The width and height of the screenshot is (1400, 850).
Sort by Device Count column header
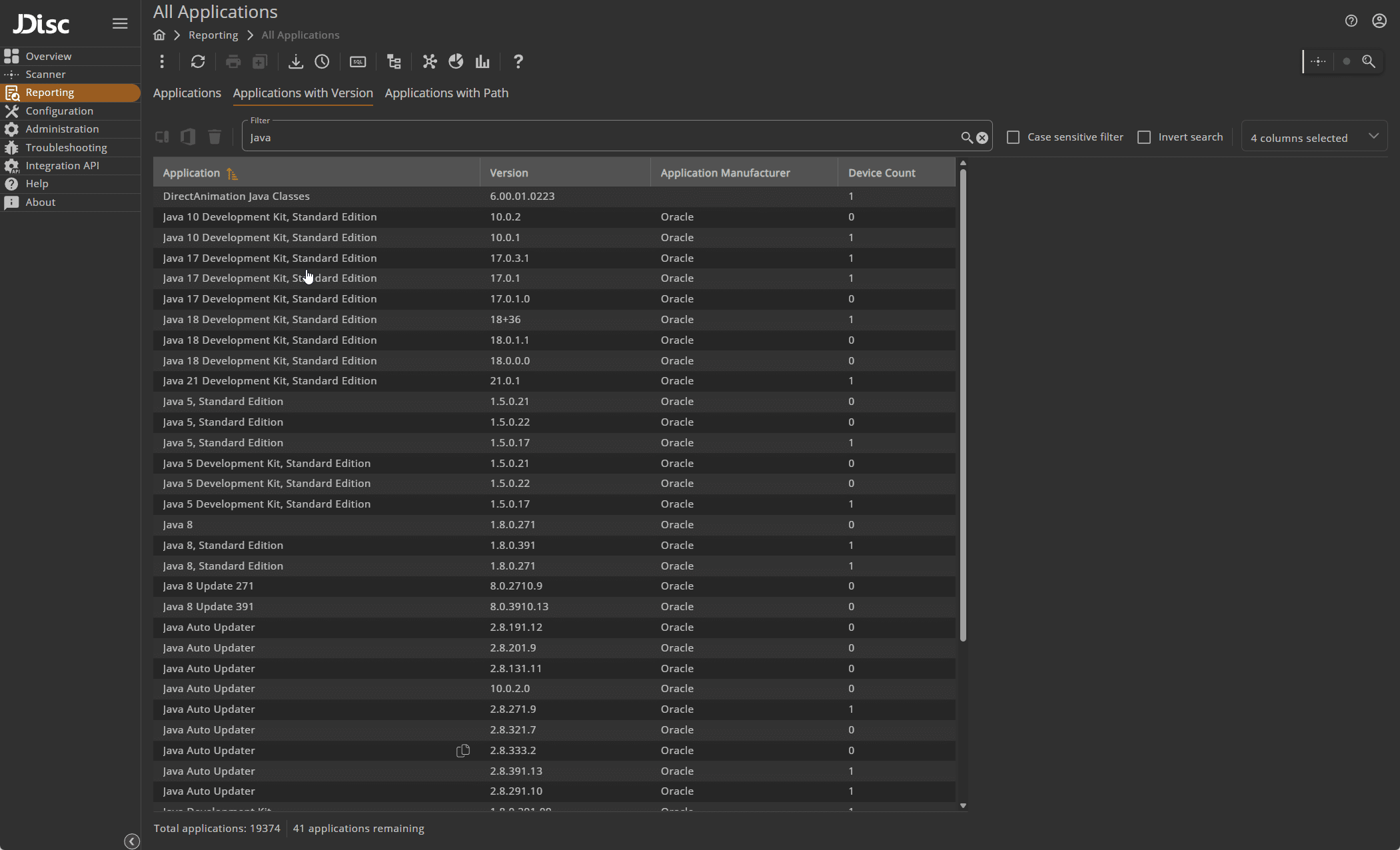(x=882, y=173)
